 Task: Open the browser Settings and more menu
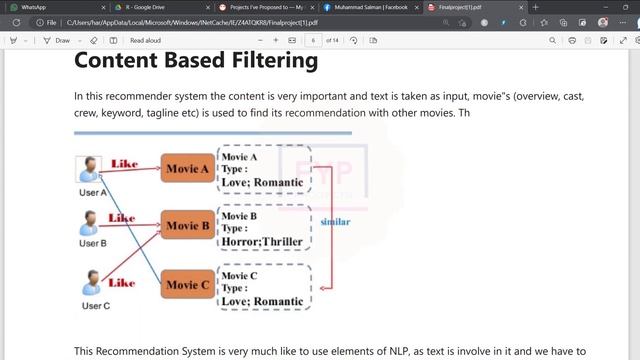pos(622,23)
